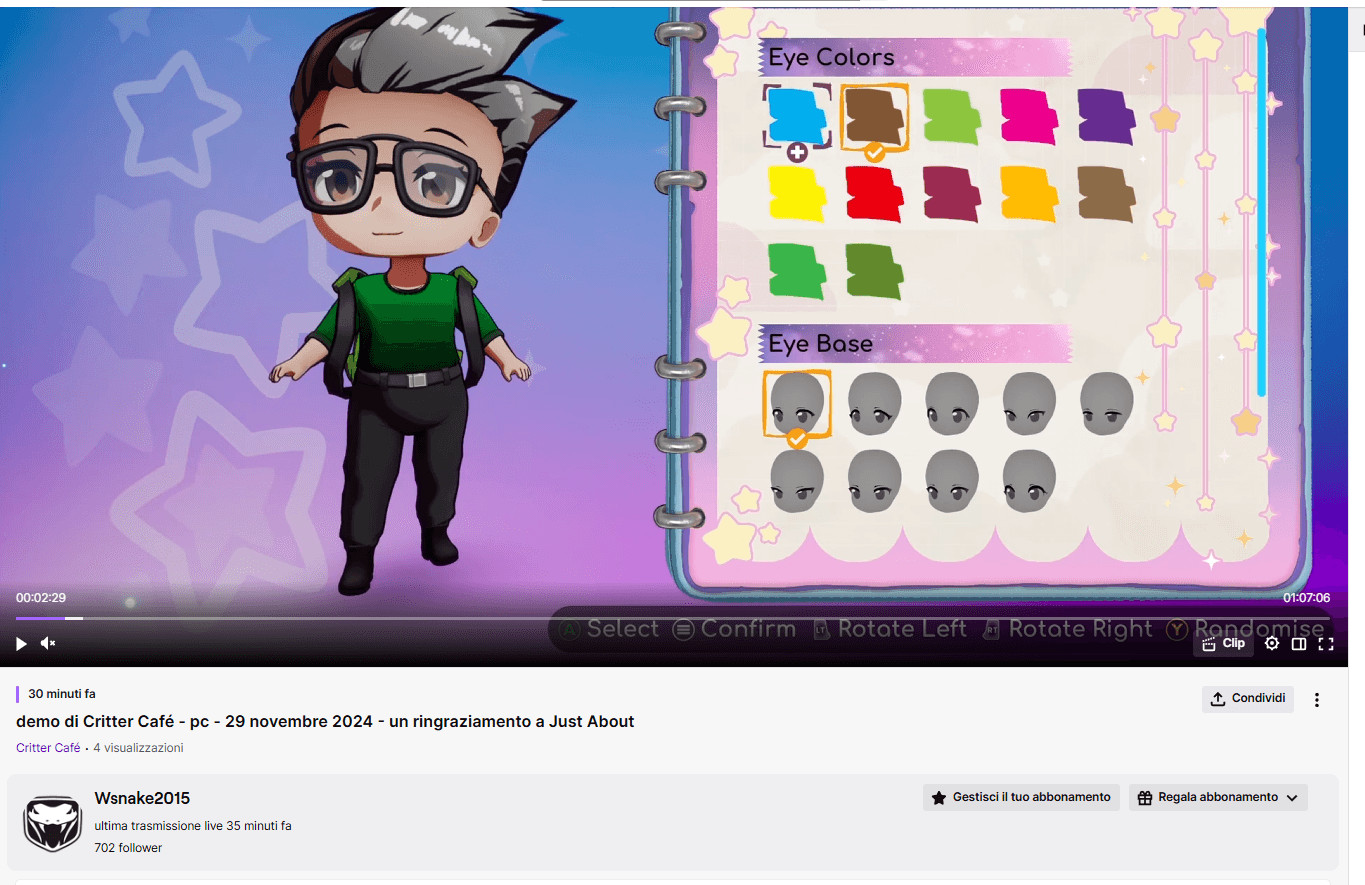Create a Clip from the video
1365x885 pixels.
pyautogui.click(x=1224, y=643)
